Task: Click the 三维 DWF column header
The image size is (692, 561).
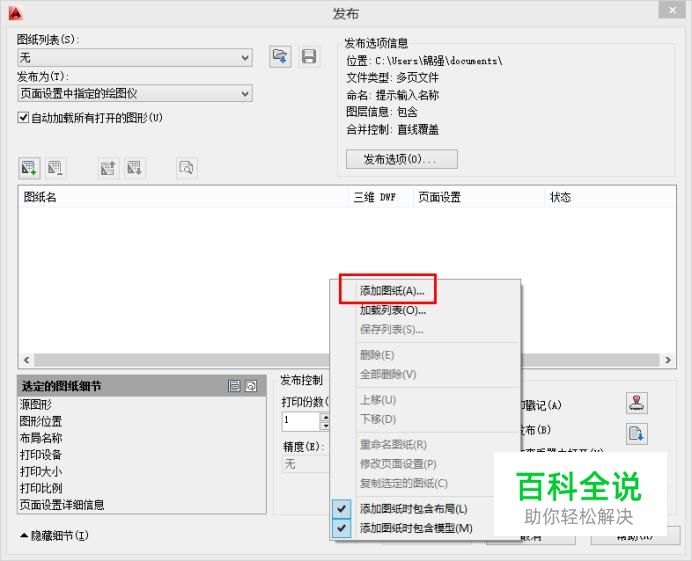Action: pyautogui.click(x=380, y=197)
